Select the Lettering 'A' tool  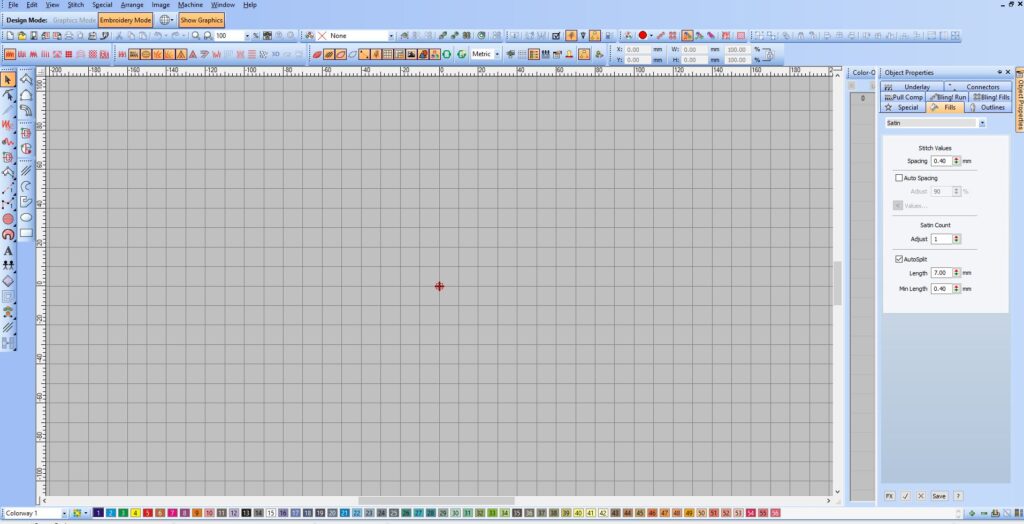pos(8,251)
